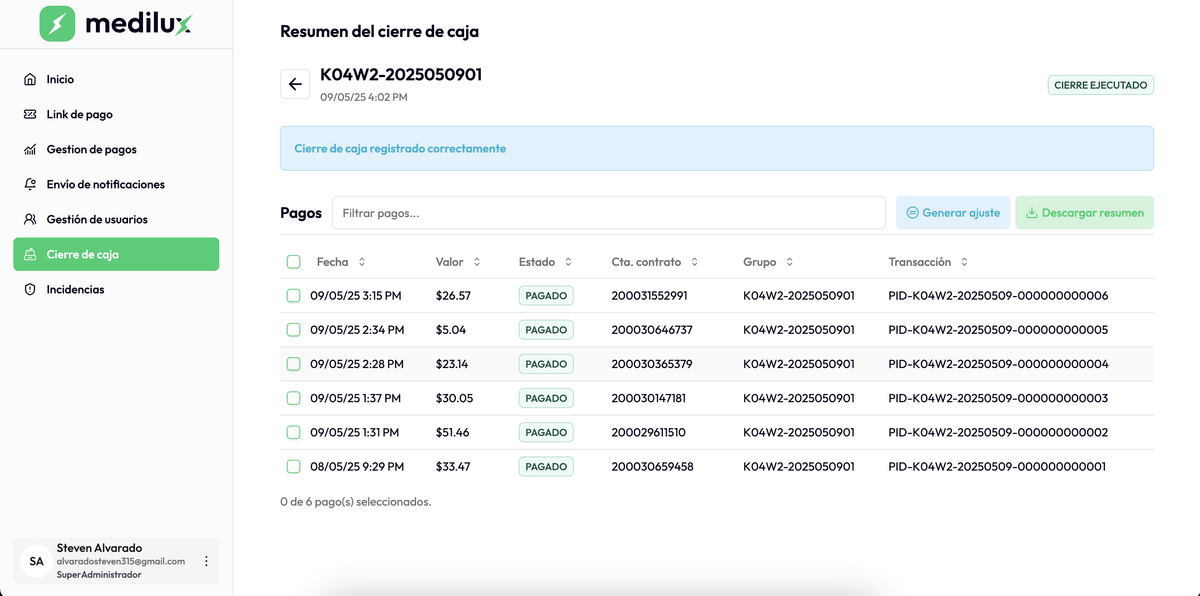The width and height of the screenshot is (1200, 596).
Task: Check the $23.14 payment row checkbox
Action: coord(293,364)
